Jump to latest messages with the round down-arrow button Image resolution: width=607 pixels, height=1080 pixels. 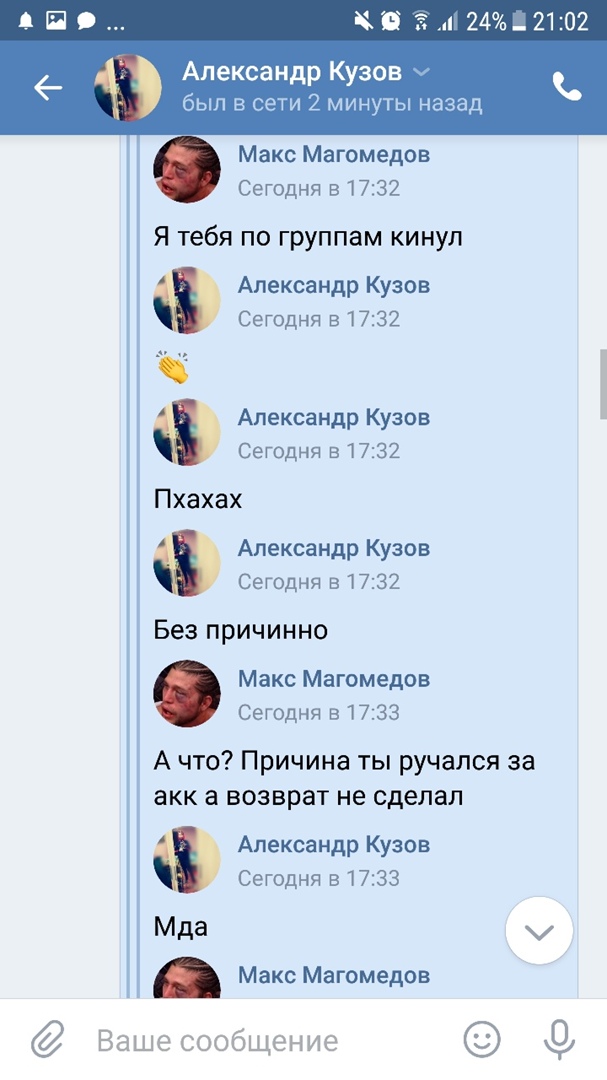539,931
